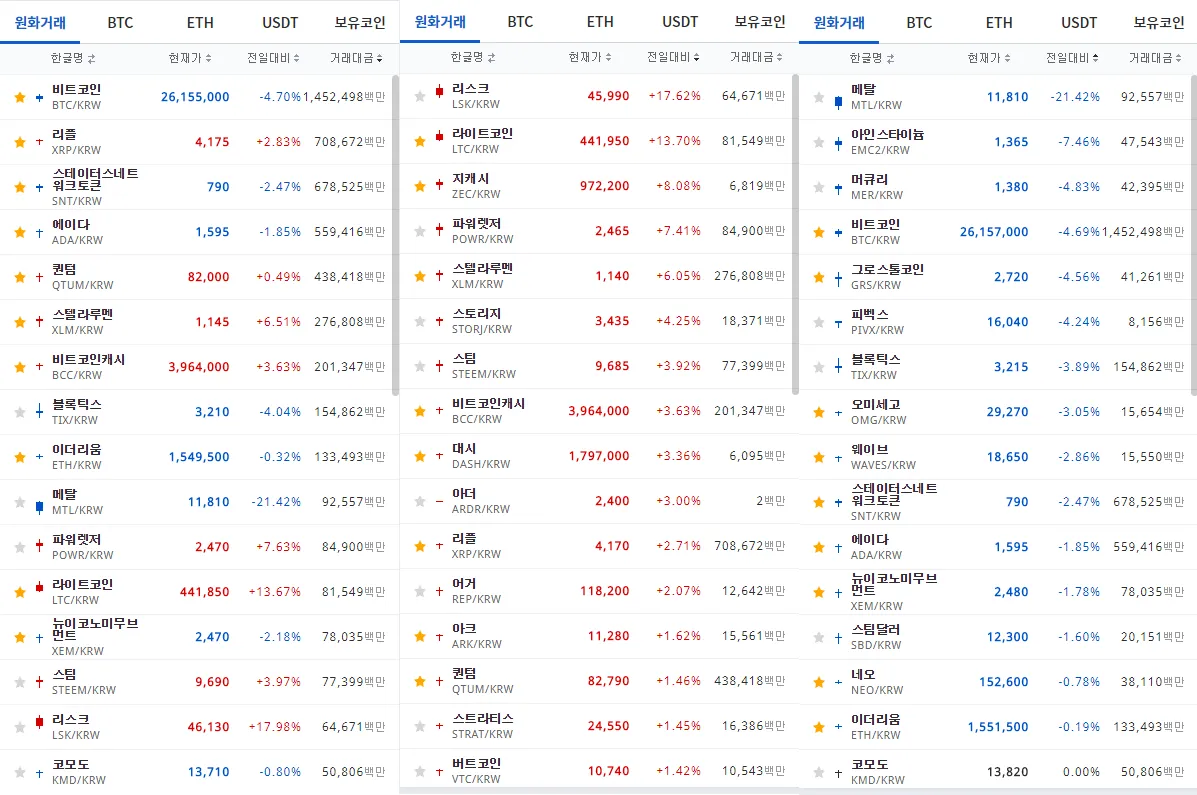Click the candle icon beside VTC/KRW
The width and height of the screenshot is (1197, 795).
[x=439, y=771]
